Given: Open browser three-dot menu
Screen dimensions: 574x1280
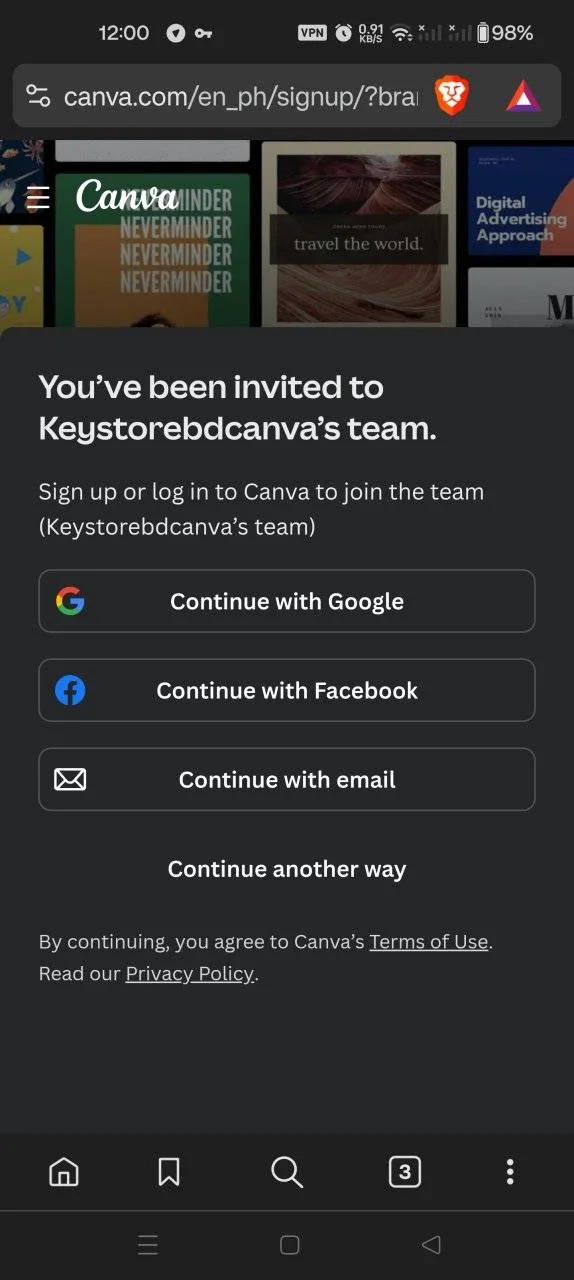Looking at the screenshot, I should pyautogui.click(x=510, y=1172).
